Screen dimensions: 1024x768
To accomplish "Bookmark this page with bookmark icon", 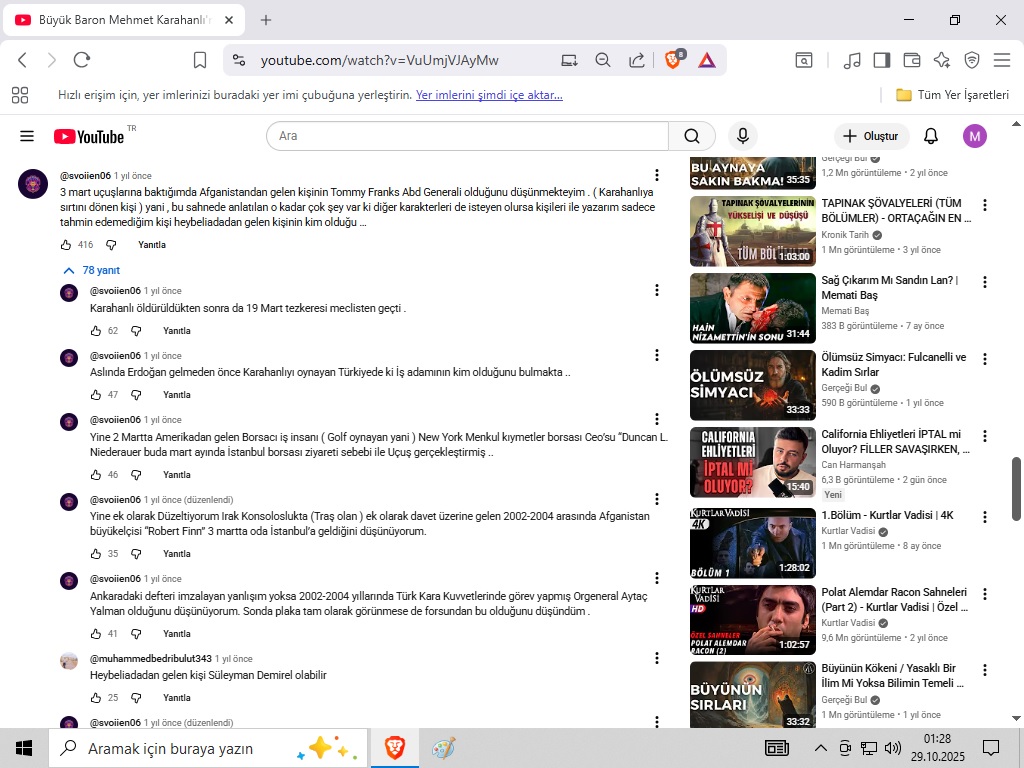I will click(200, 60).
